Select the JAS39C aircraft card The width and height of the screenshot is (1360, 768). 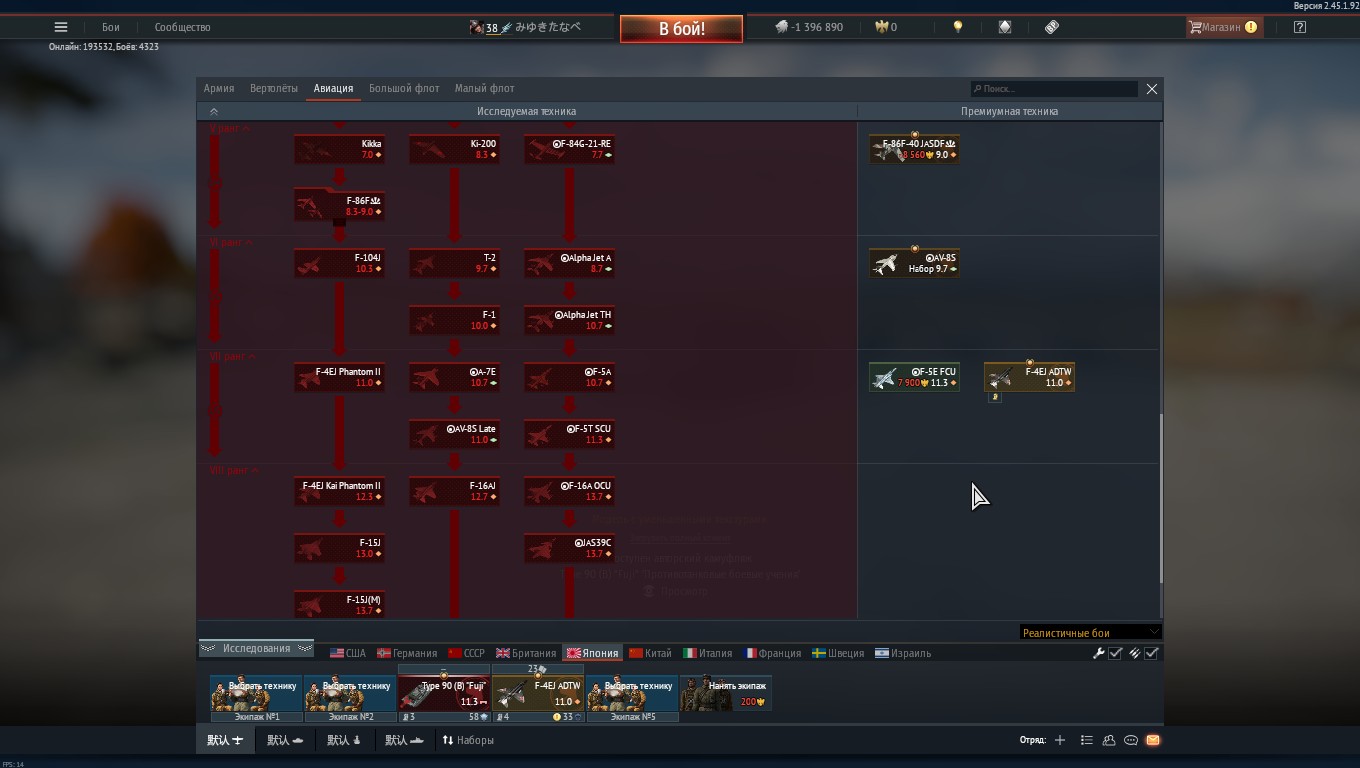(570, 548)
